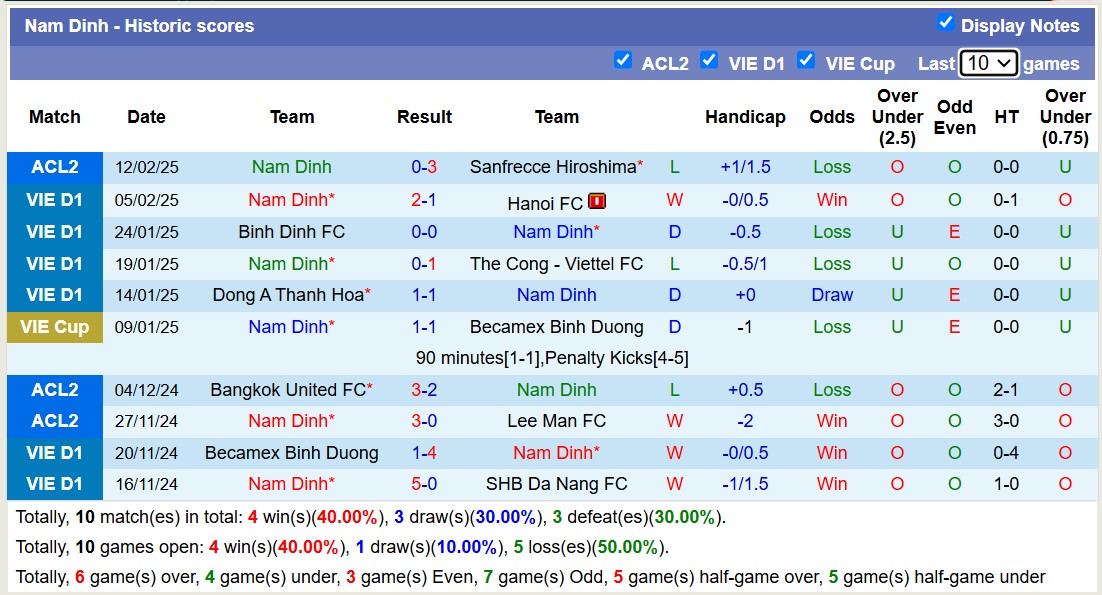
Task: Click the Over Under (2.5) column header
Action: (x=897, y=117)
